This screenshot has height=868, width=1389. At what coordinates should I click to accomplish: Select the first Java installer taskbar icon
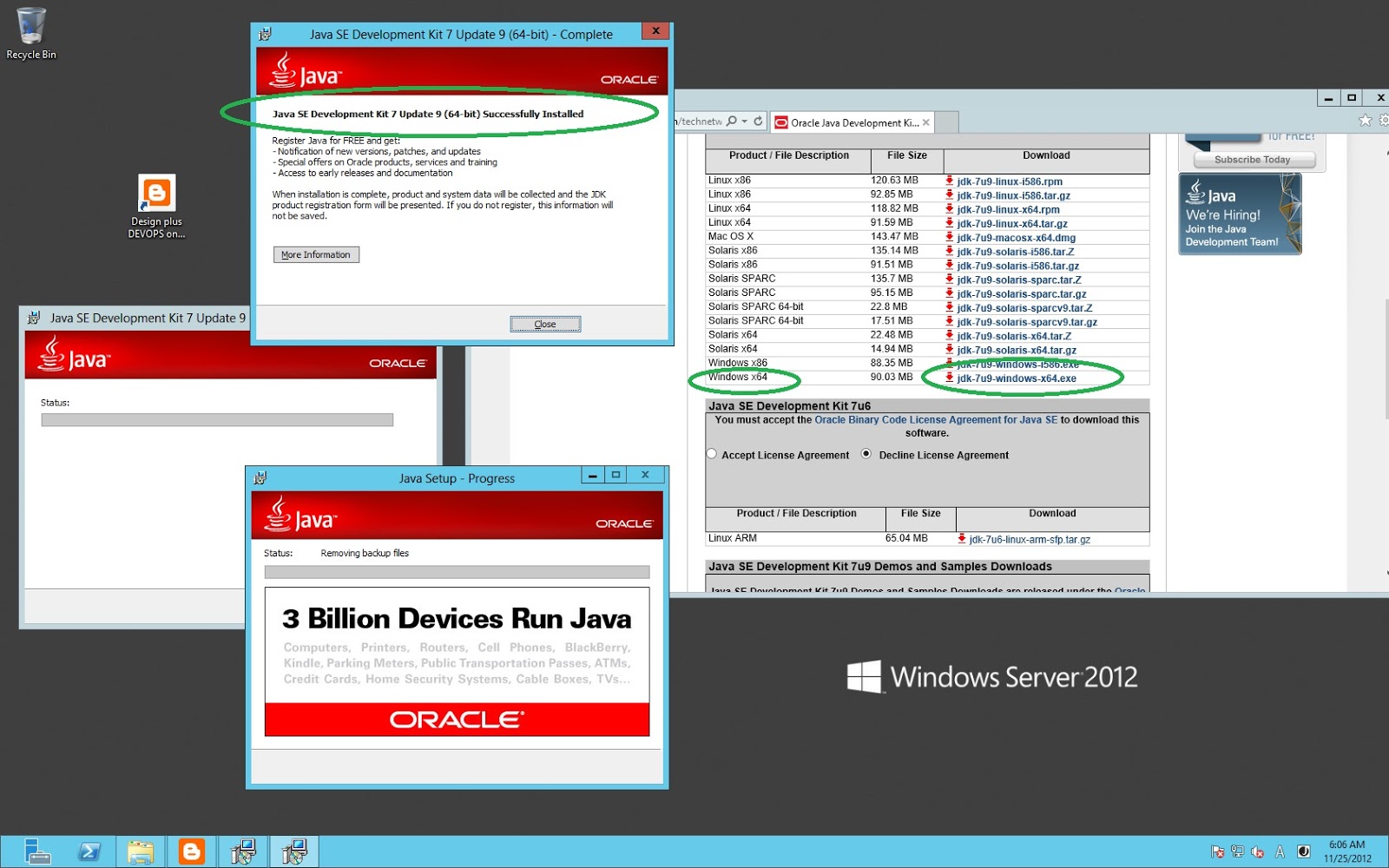tap(243, 852)
